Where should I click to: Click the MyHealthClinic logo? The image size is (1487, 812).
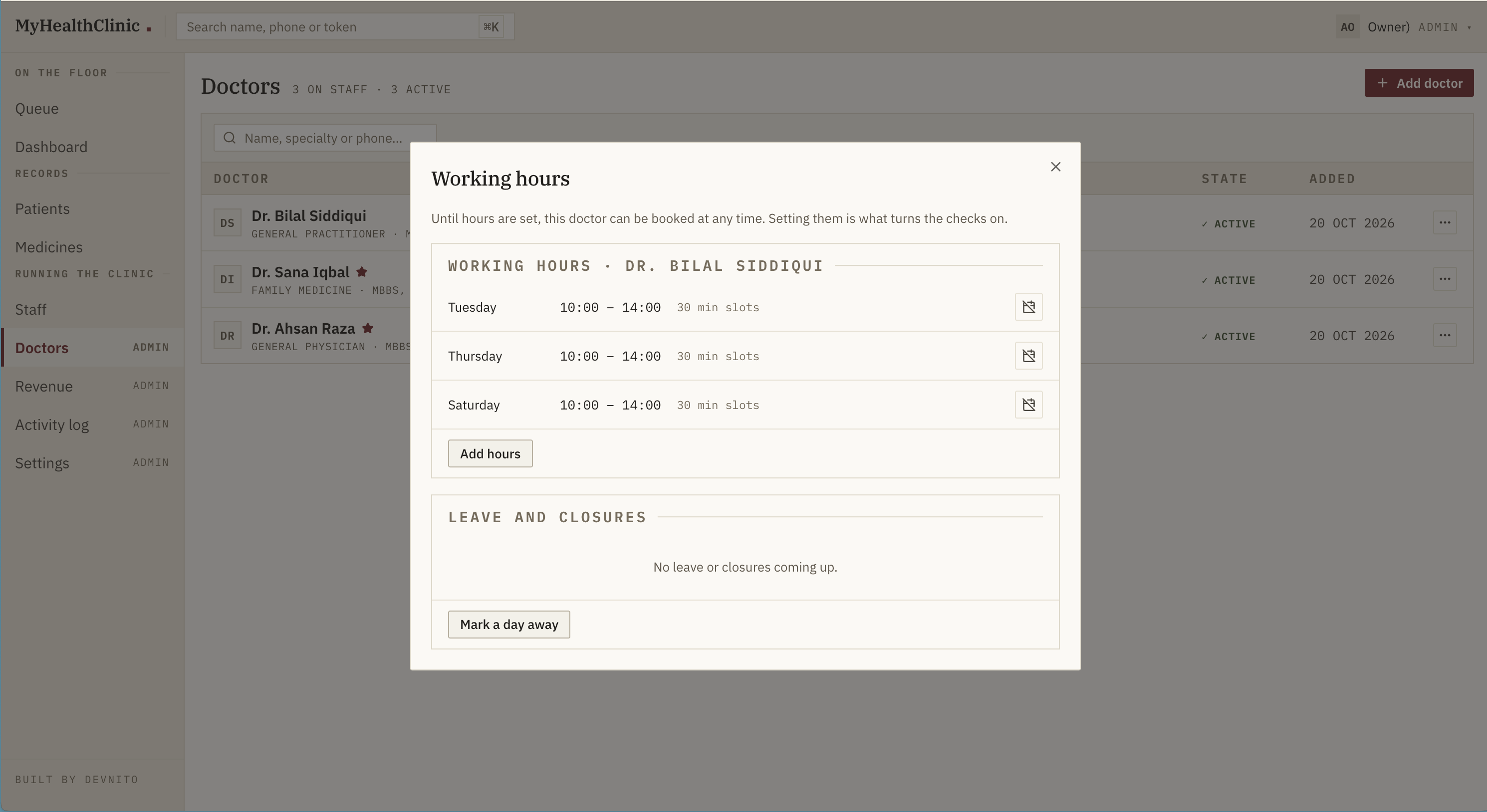coord(82,26)
